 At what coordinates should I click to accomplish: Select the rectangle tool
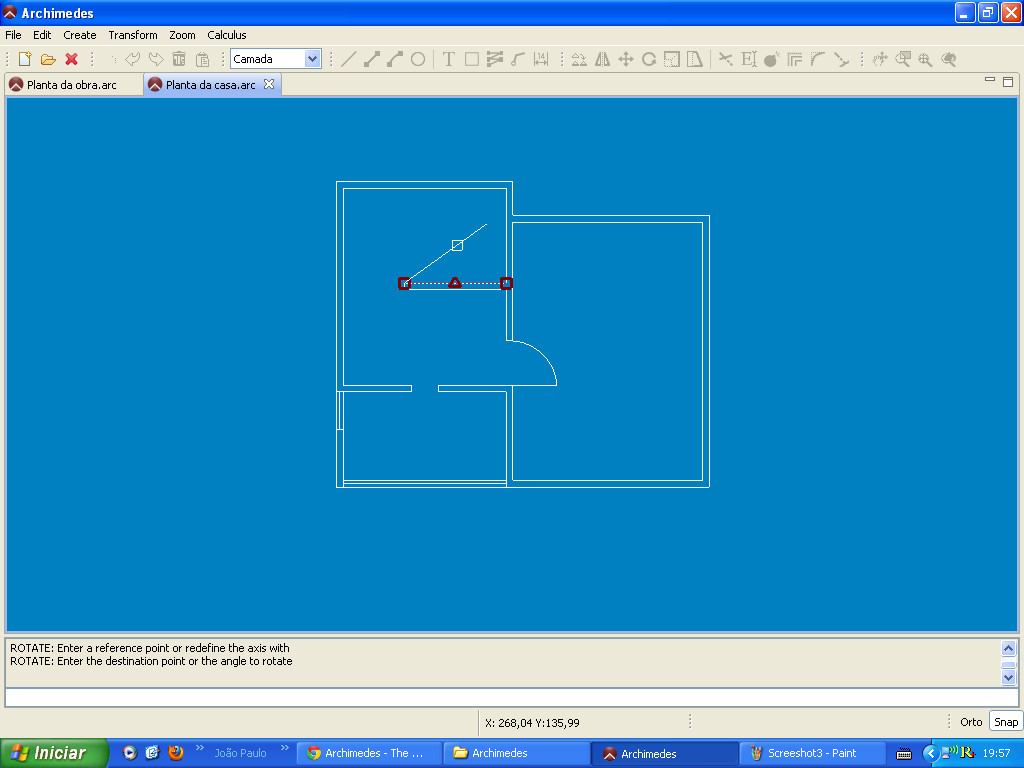coord(472,59)
